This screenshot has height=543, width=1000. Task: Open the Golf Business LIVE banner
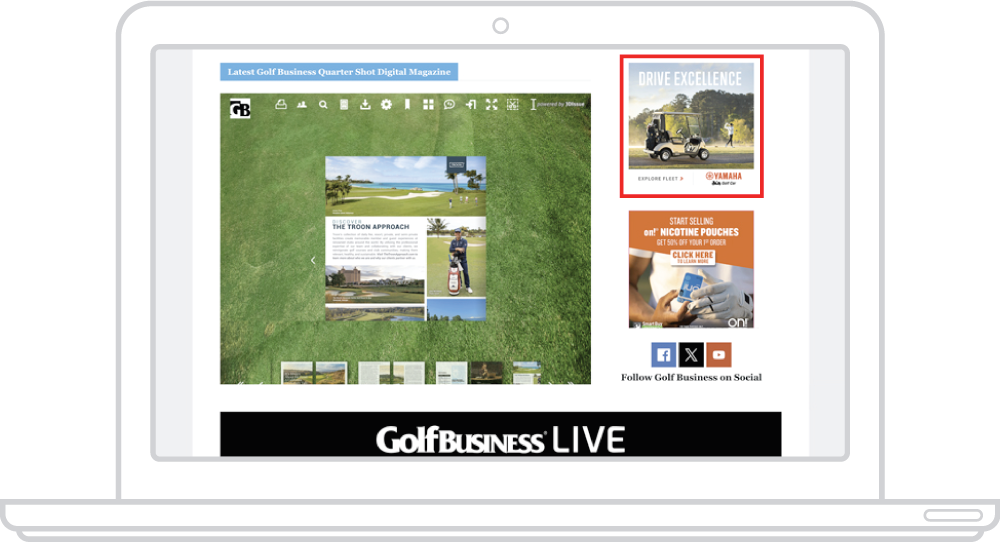click(x=501, y=435)
